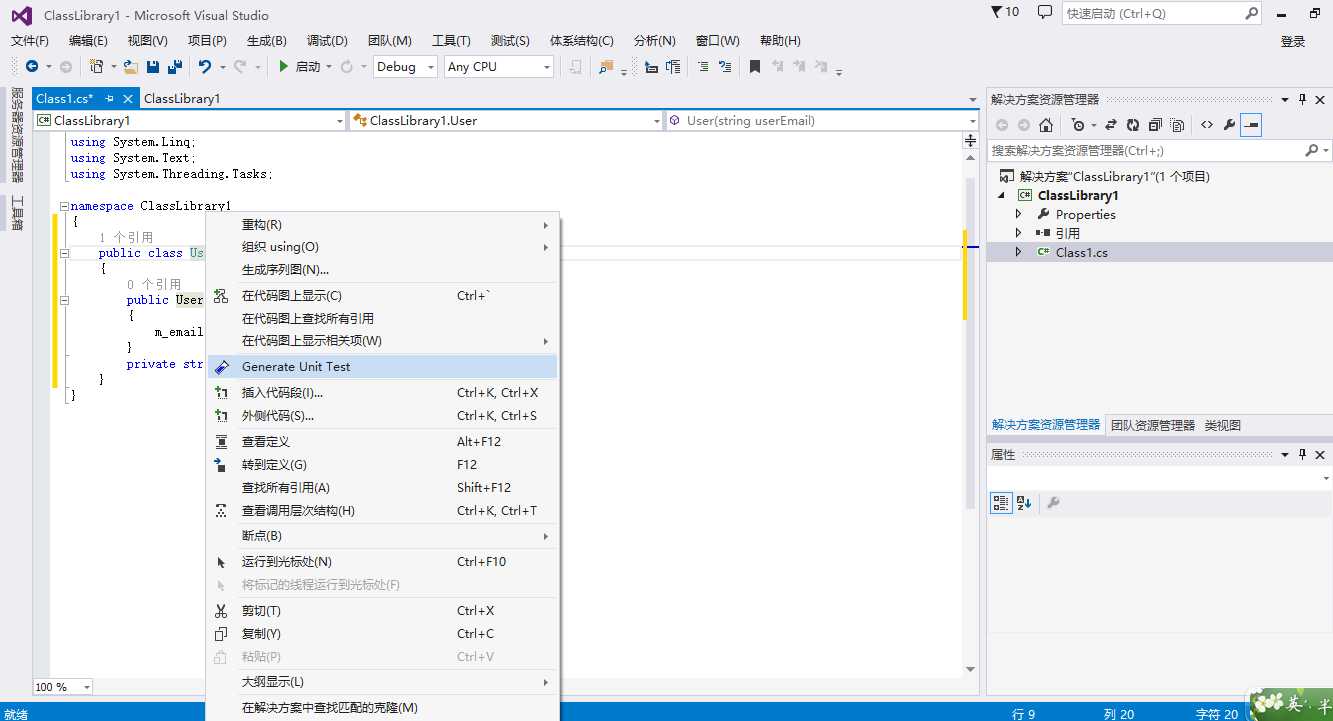Viewport: 1333px width, 721px height.
Task: Click the 快速启动 quick launch search box
Action: click(x=1162, y=13)
